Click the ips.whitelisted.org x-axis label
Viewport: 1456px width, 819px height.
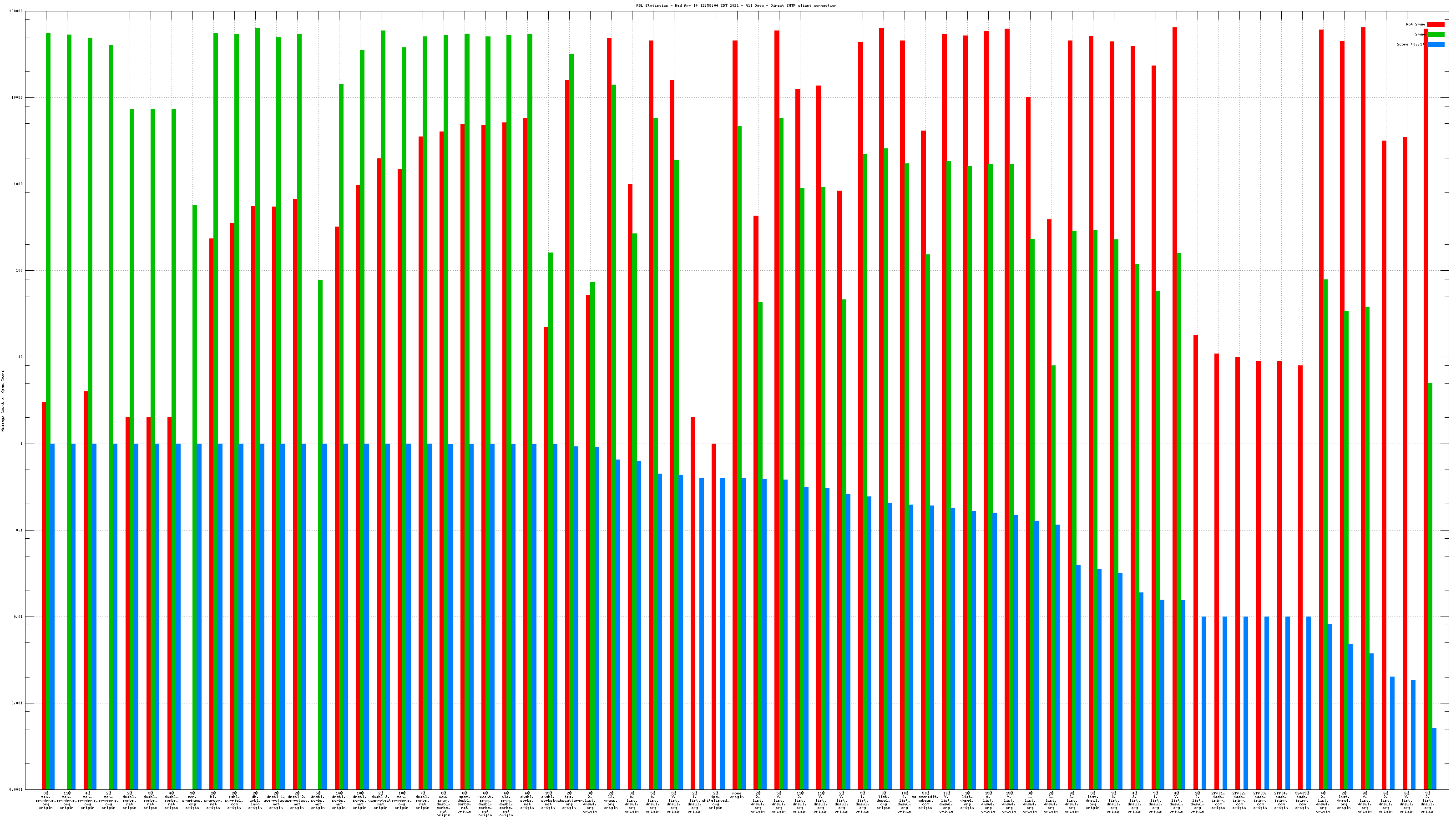pyautogui.click(x=716, y=800)
